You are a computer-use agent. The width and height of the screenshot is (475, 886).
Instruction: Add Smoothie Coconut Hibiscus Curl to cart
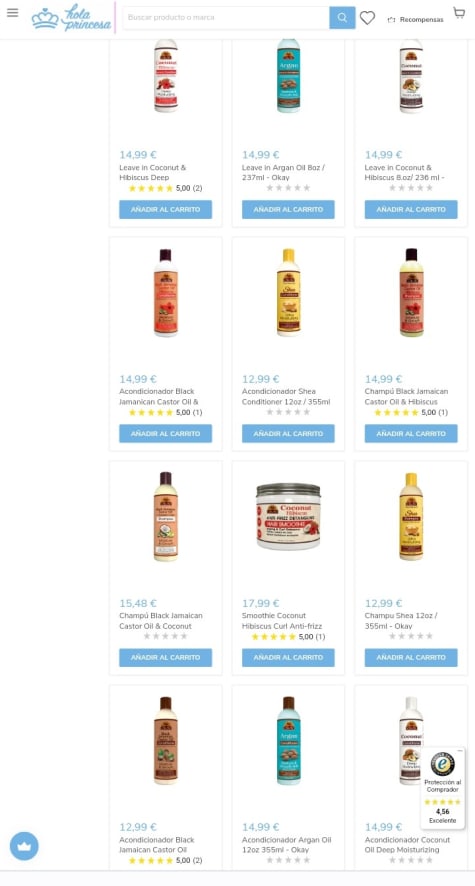(x=288, y=657)
